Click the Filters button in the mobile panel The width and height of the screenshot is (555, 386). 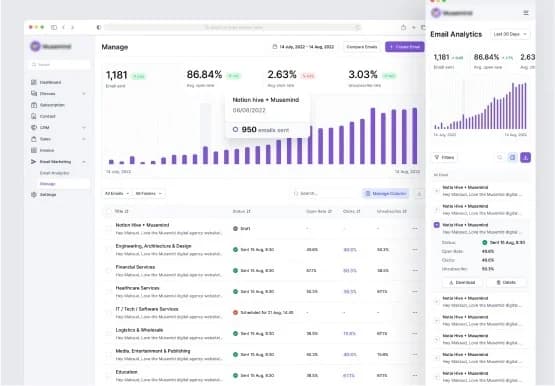[444, 157]
